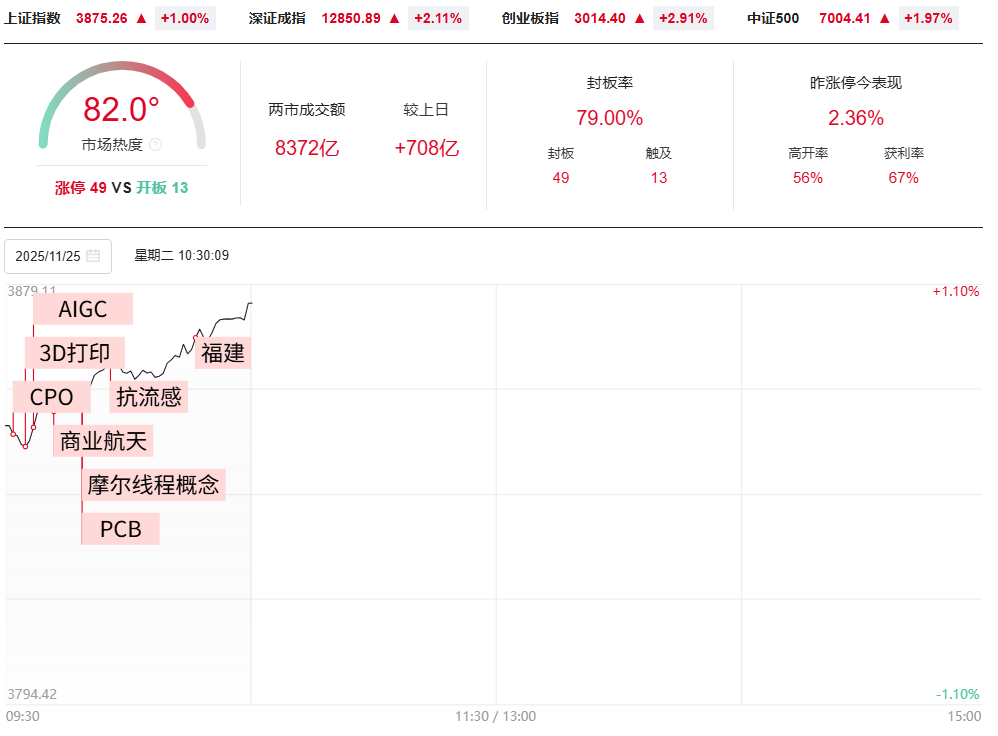Click the 市场热度 help info icon
Image resolution: width=998 pixels, height=736 pixels.
coord(155,145)
